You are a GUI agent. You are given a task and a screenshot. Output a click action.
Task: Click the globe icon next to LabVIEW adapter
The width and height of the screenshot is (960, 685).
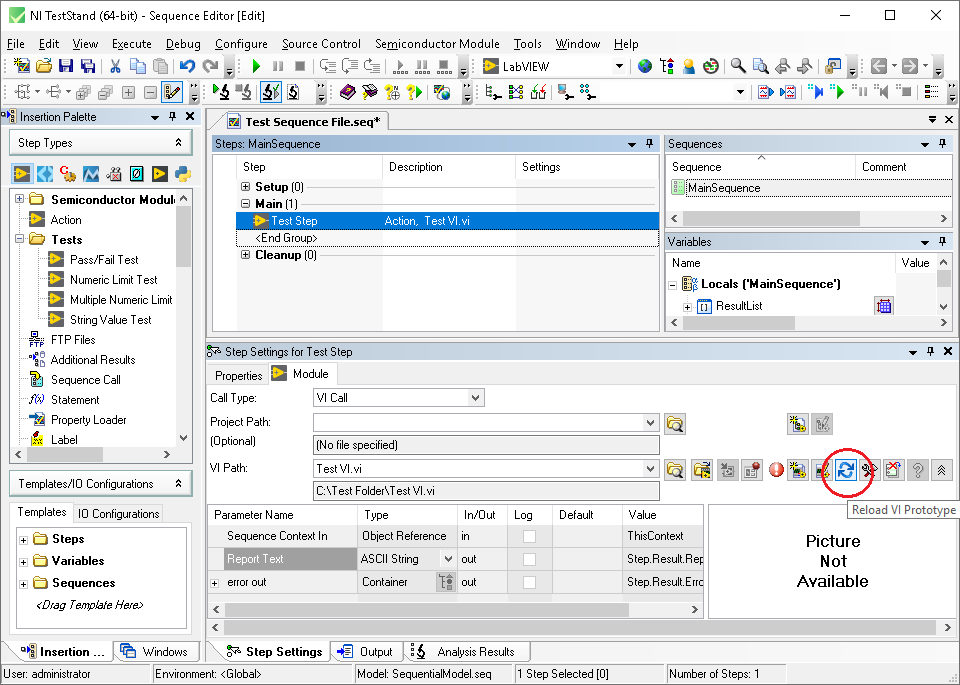click(x=645, y=66)
